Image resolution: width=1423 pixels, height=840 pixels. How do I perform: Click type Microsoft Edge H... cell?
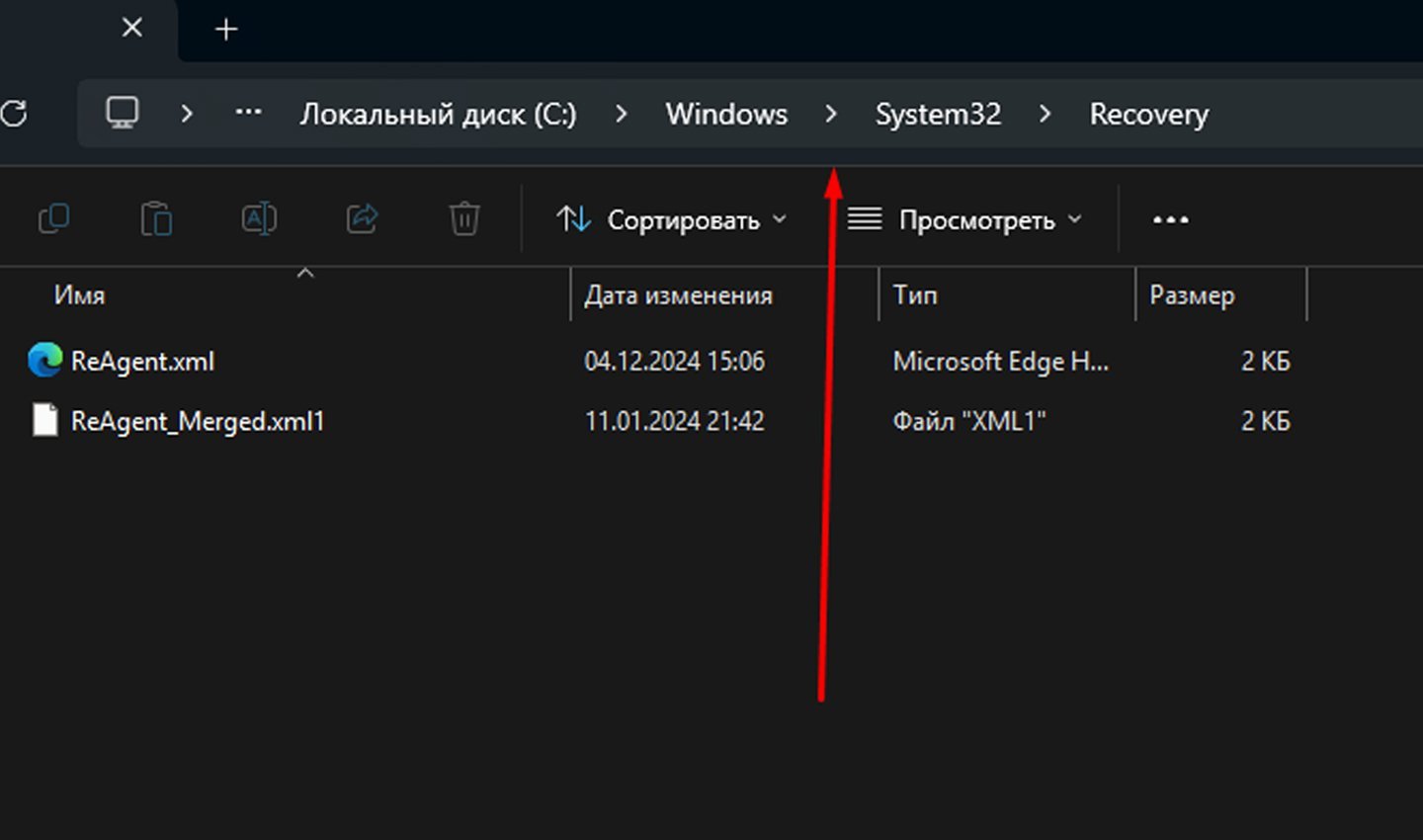(1001, 362)
